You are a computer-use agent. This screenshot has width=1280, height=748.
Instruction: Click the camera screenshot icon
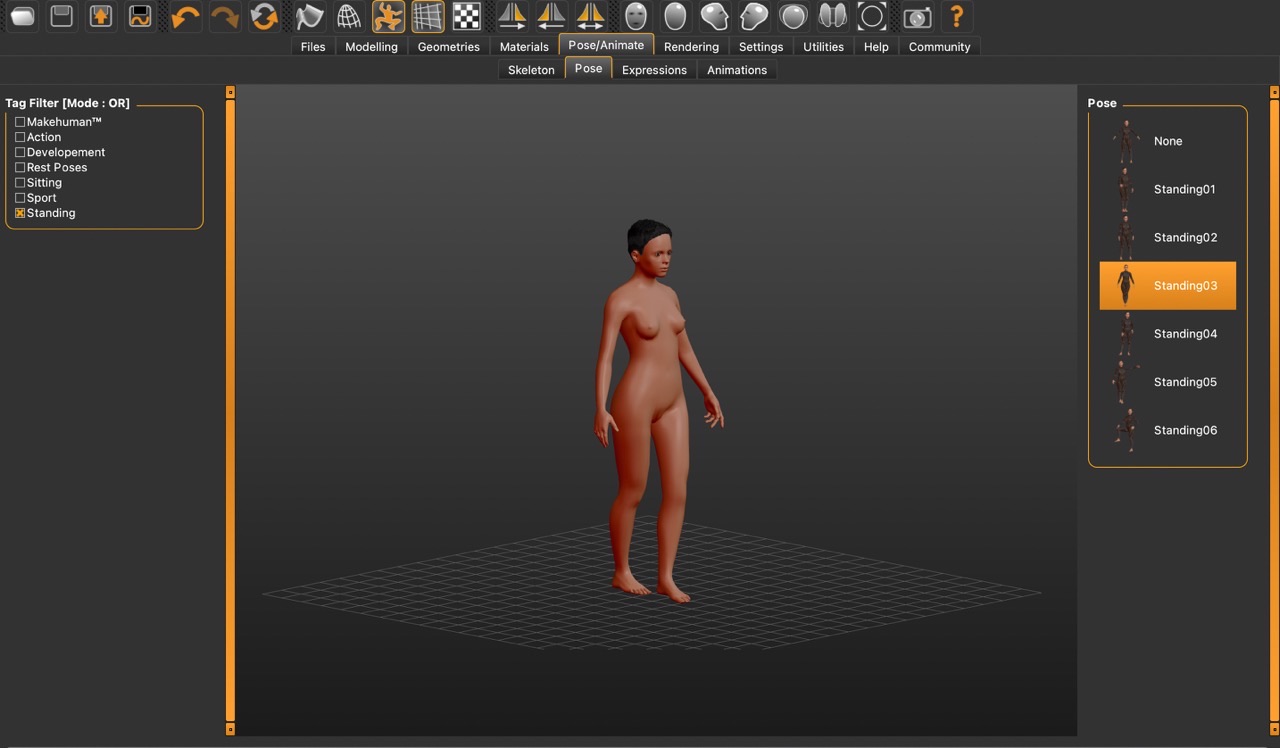[x=916, y=16]
